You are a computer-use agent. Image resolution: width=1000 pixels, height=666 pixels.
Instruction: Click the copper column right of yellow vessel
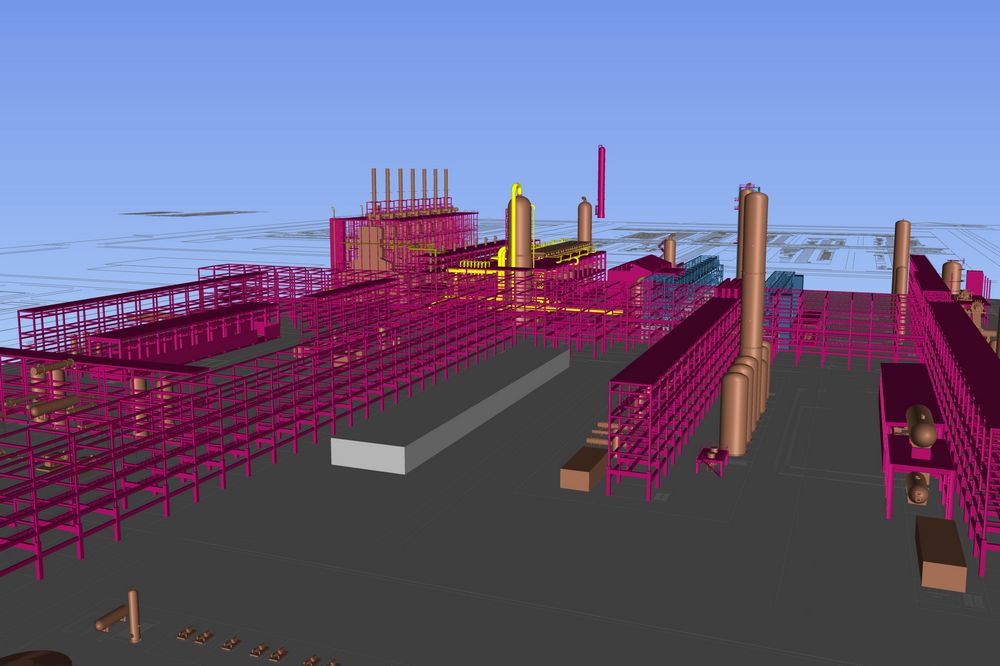(584, 220)
